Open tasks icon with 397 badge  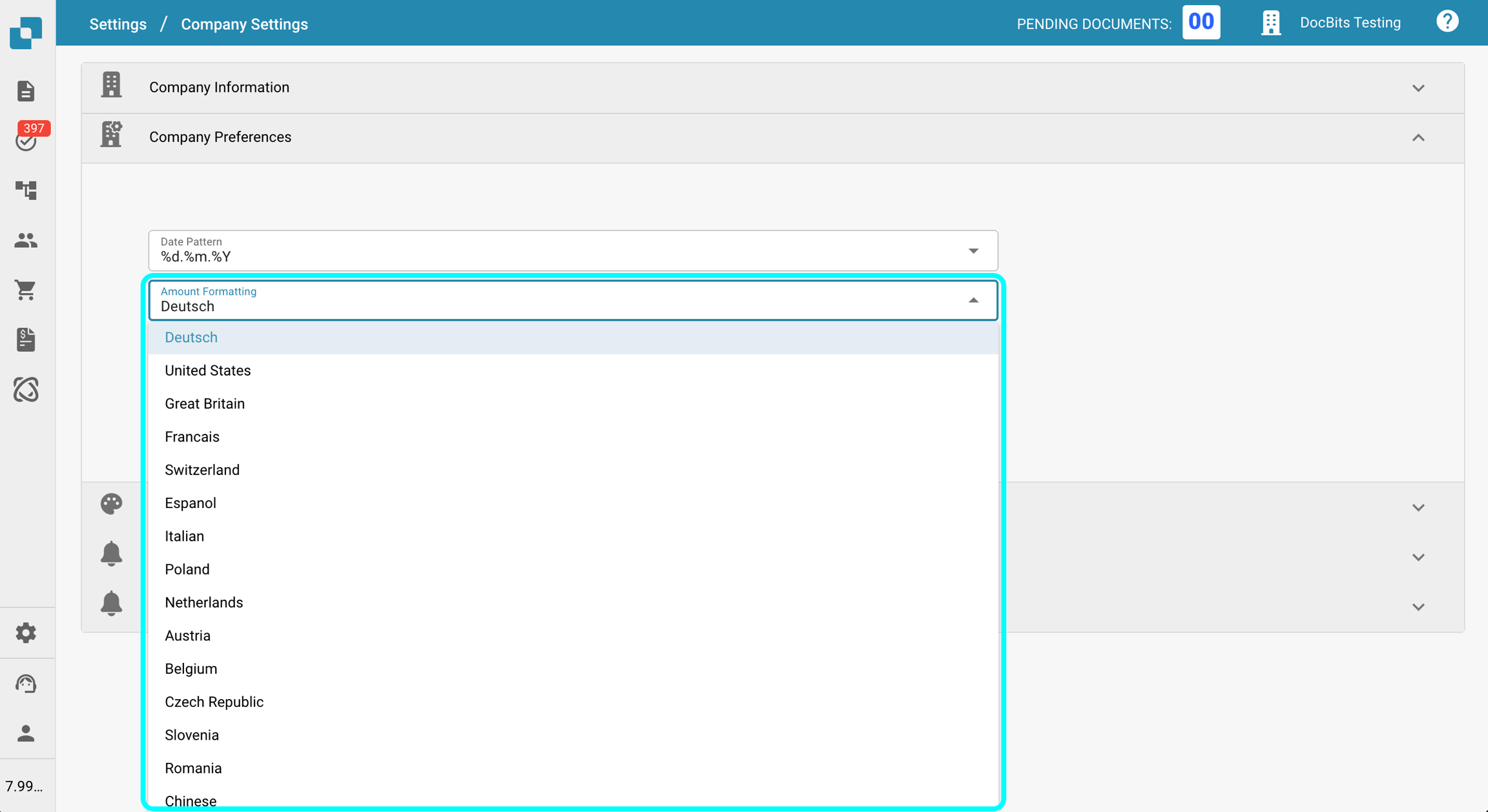(26, 139)
